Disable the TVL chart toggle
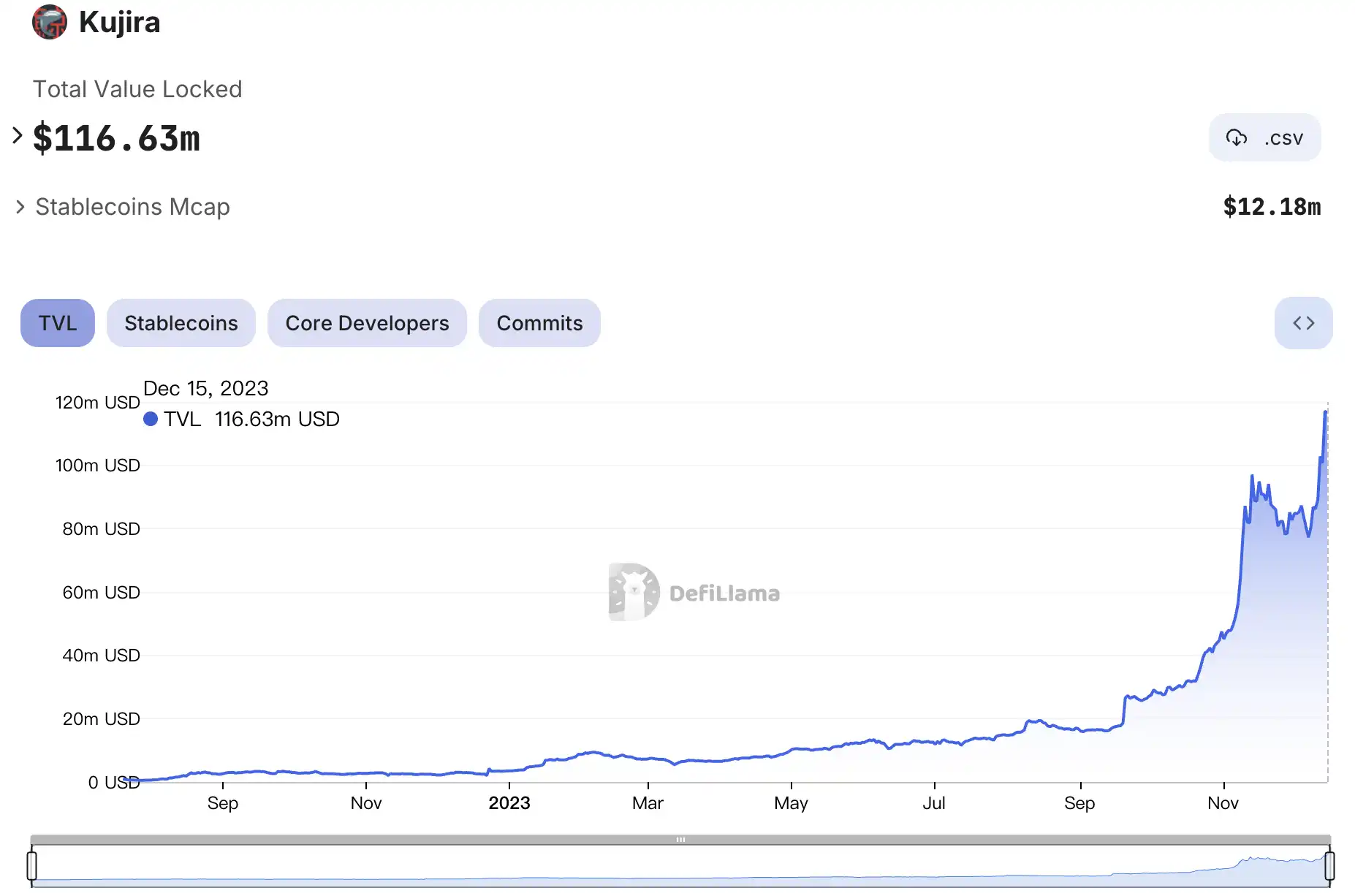The width and height of the screenshot is (1355, 896). click(57, 323)
